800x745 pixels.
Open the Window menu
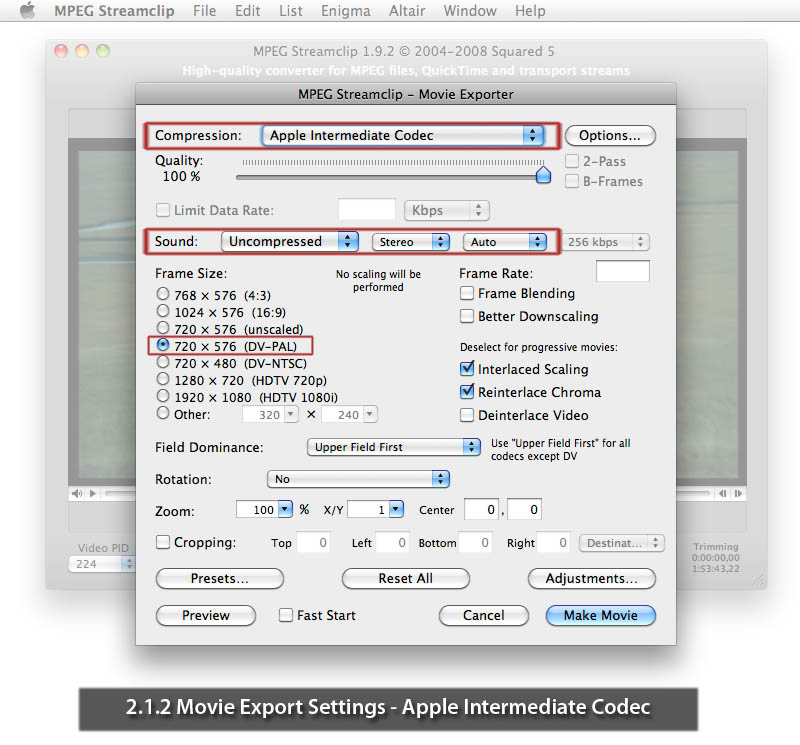470,11
